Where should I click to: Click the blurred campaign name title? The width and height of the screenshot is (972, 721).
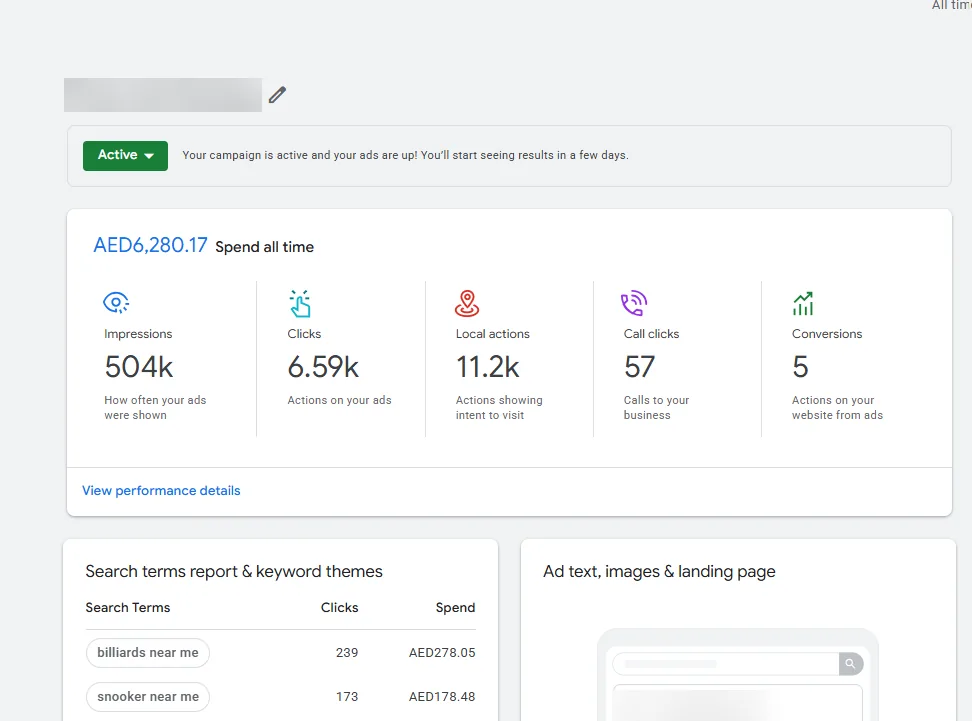click(162, 95)
